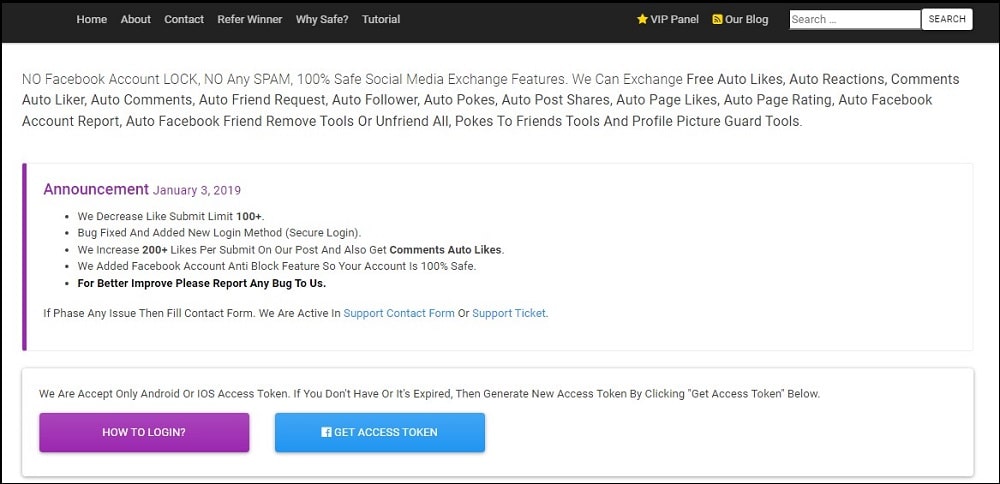The height and width of the screenshot is (484, 1000).
Task: Click the star icon beside VIP Panel
Action: tap(642, 19)
